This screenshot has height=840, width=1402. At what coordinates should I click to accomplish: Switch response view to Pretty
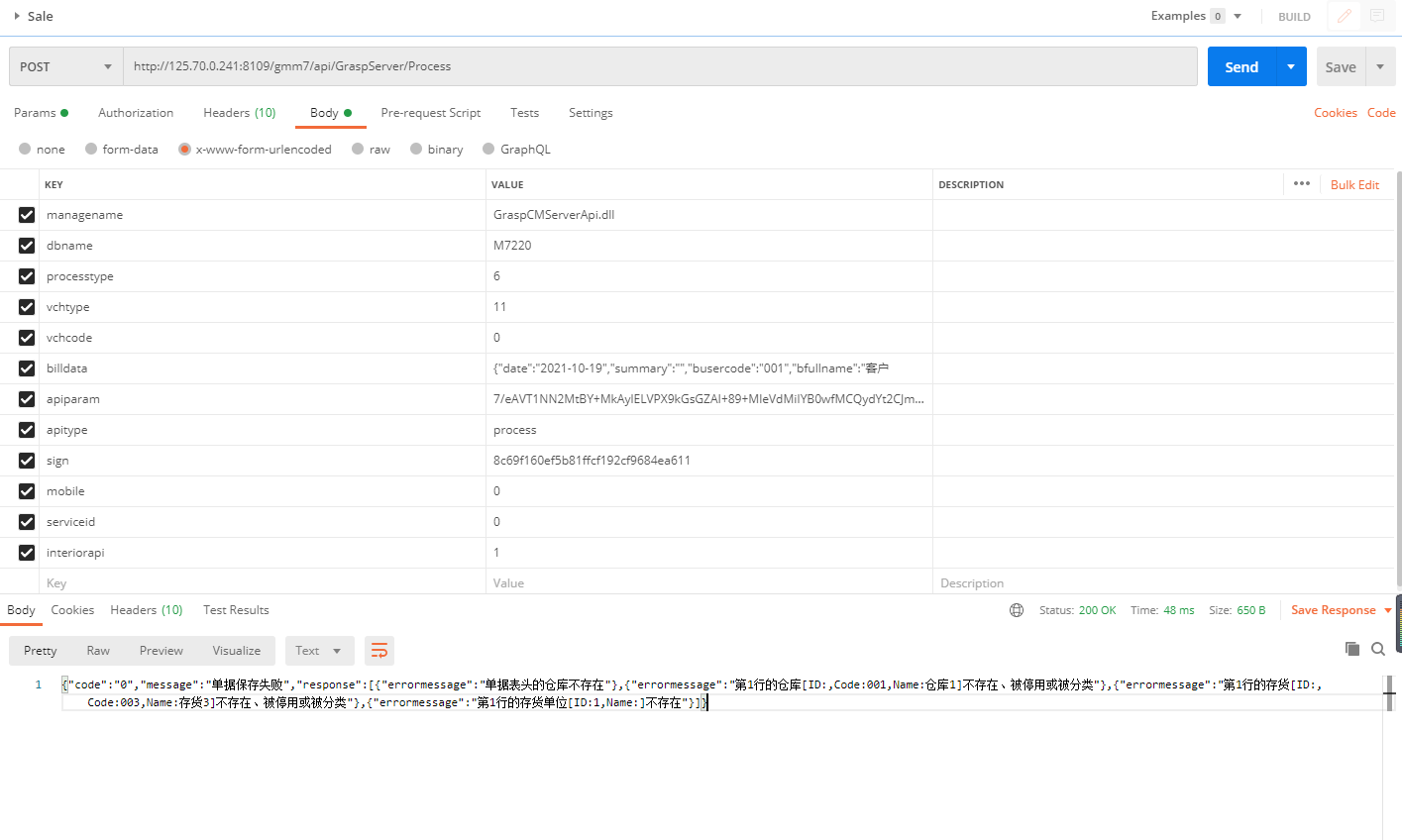coord(41,651)
